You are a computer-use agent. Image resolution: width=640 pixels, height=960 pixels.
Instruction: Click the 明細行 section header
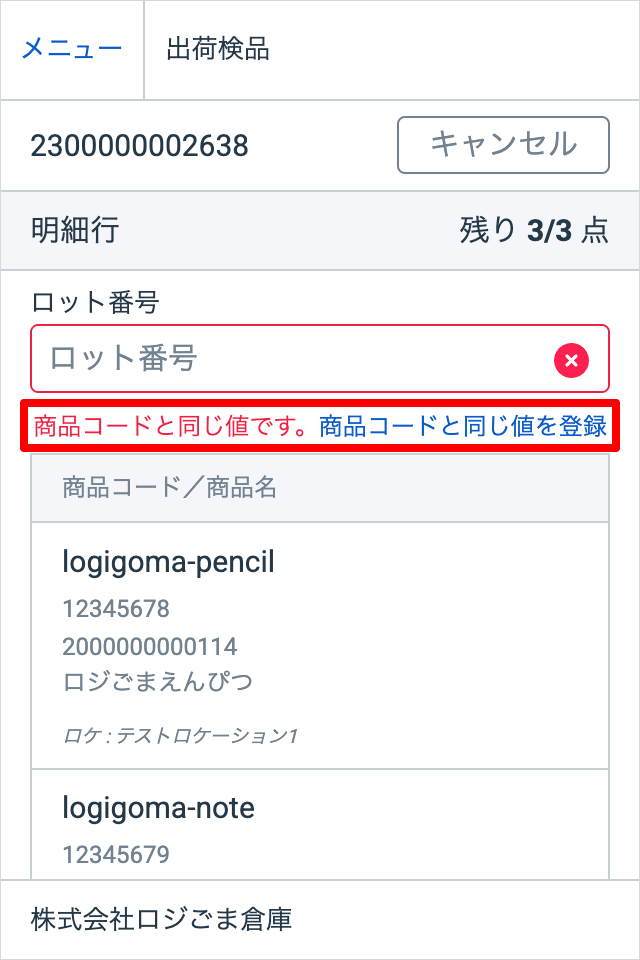point(75,231)
